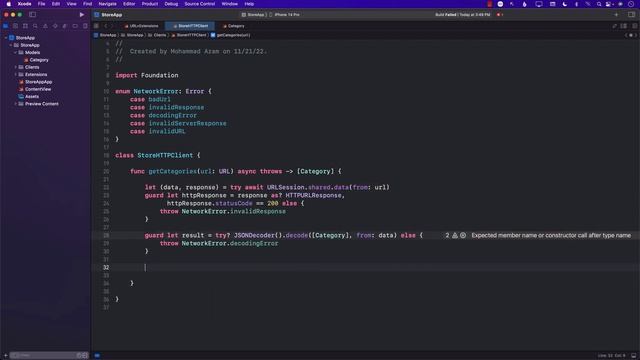Toggle the navigator sidebar visibility
The height and width of the screenshot is (360, 640).
point(32,15)
